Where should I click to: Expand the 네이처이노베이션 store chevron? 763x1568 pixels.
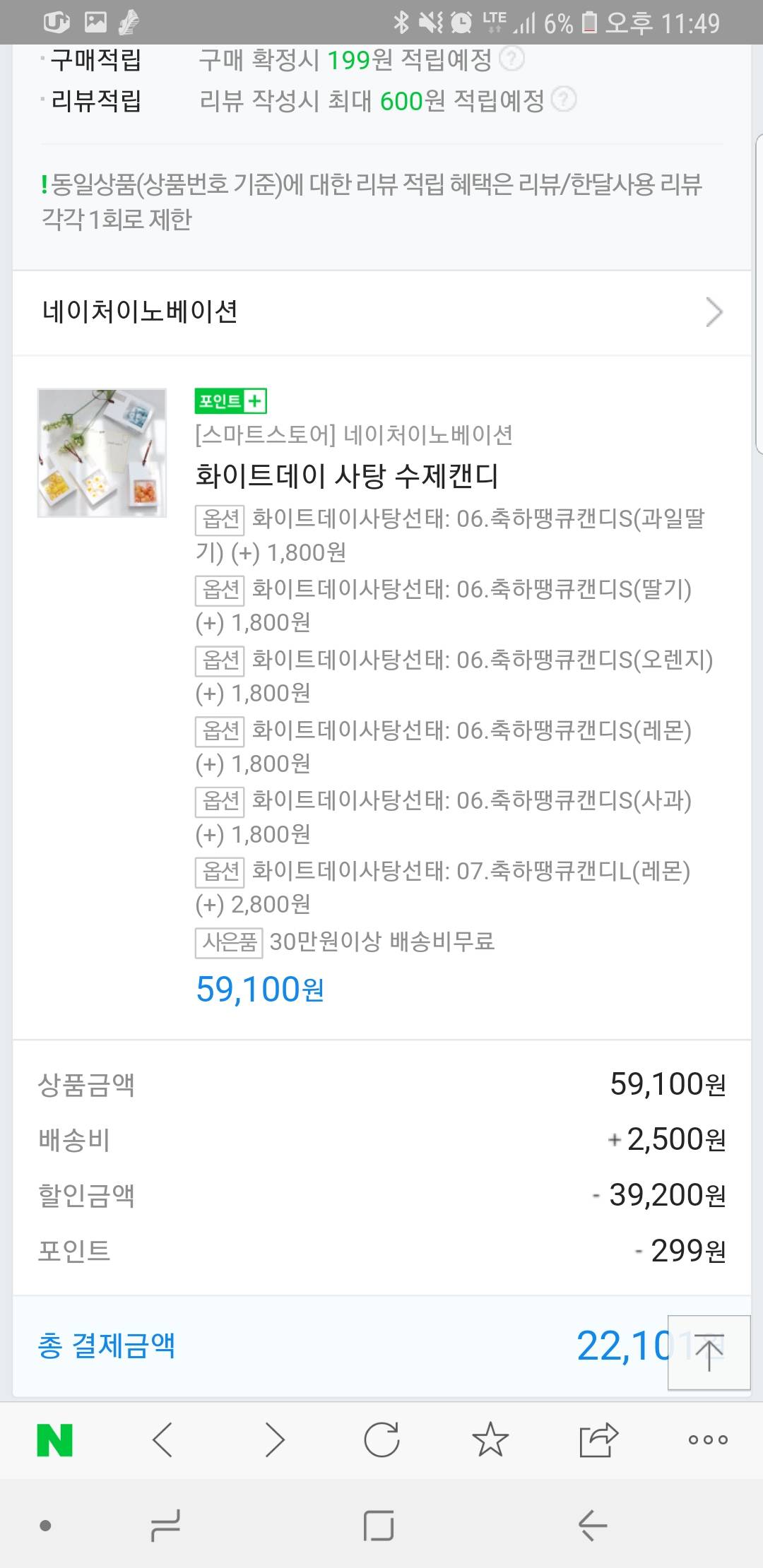click(714, 312)
